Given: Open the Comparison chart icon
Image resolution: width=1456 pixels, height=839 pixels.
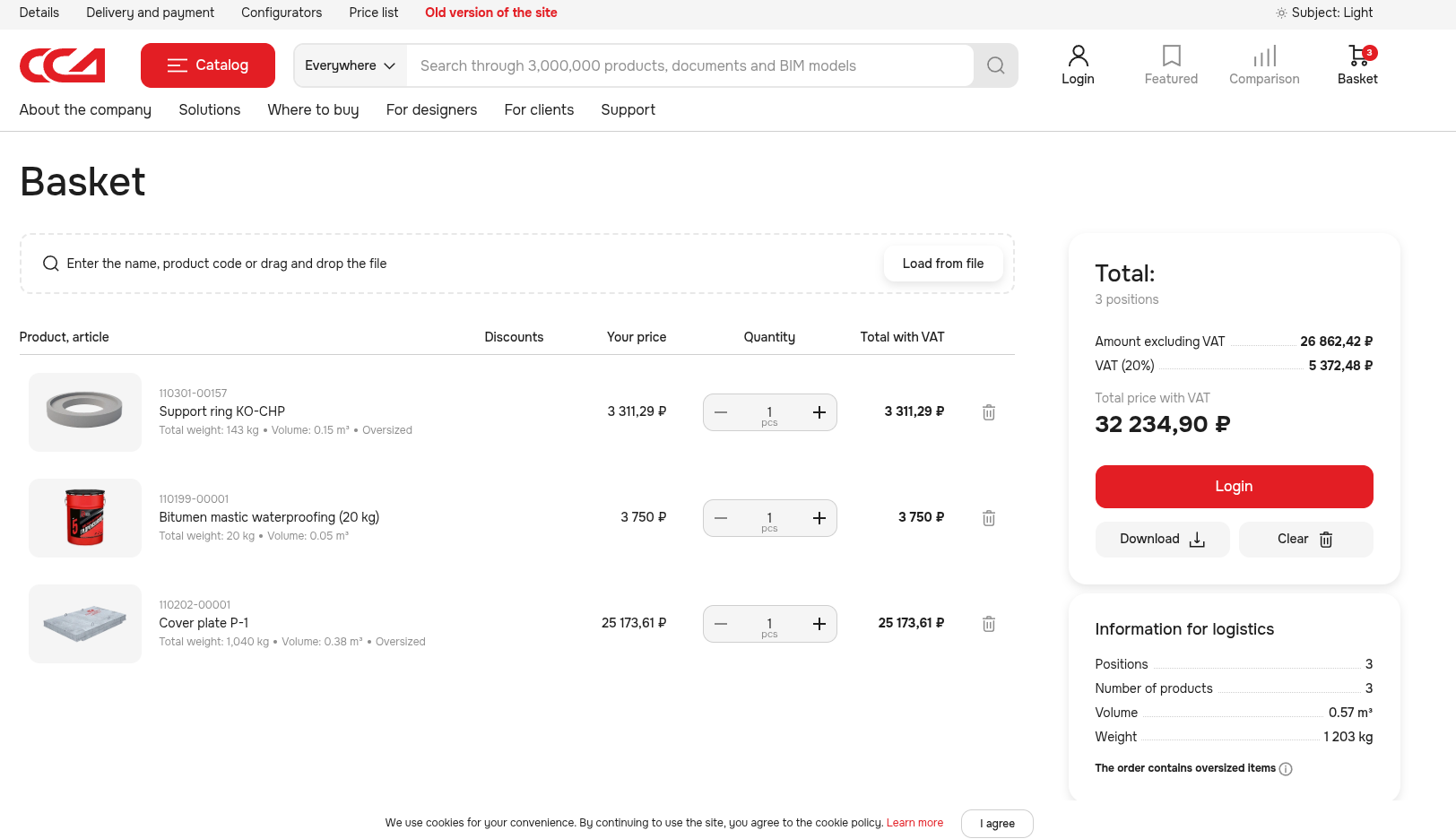Looking at the screenshot, I should tap(1264, 56).
